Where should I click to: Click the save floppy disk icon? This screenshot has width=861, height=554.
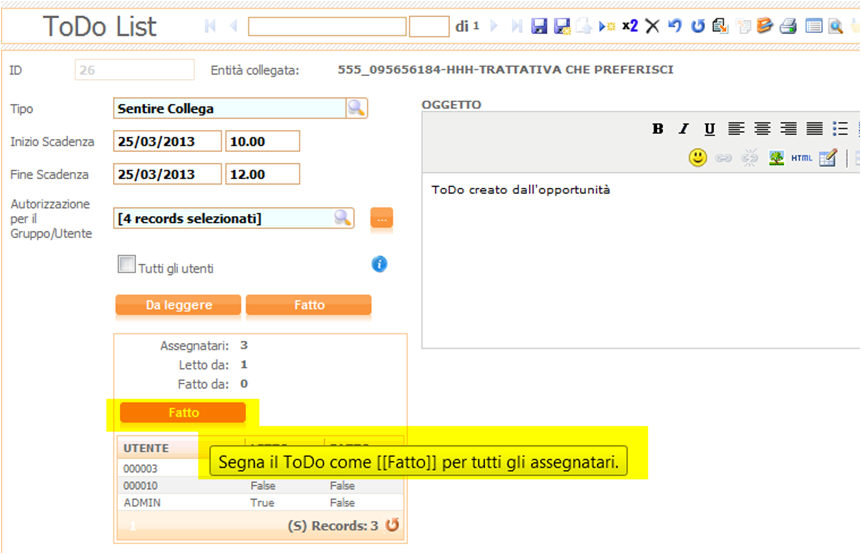[x=540, y=27]
